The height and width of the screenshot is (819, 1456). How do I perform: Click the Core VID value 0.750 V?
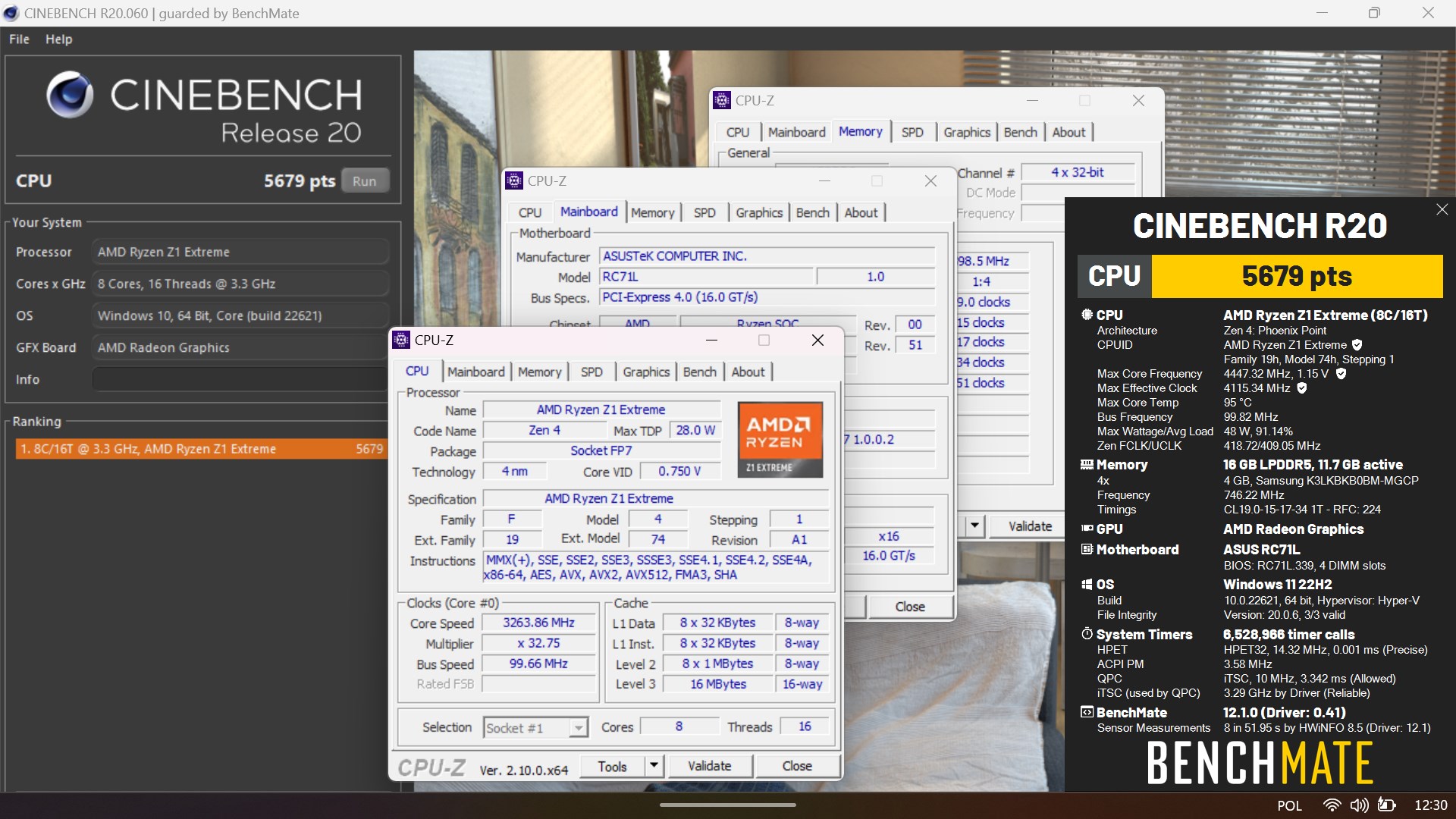pos(679,471)
